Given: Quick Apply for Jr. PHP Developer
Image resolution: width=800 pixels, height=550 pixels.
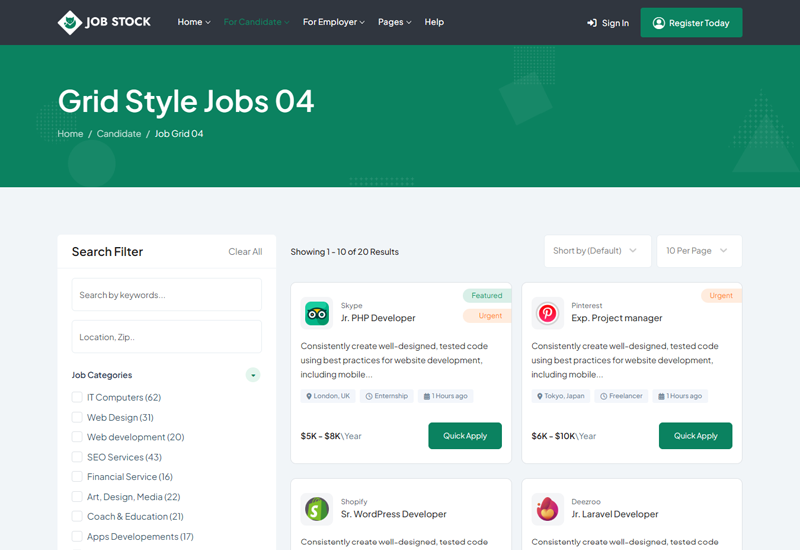Looking at the screenshot, I should point(465,436).
